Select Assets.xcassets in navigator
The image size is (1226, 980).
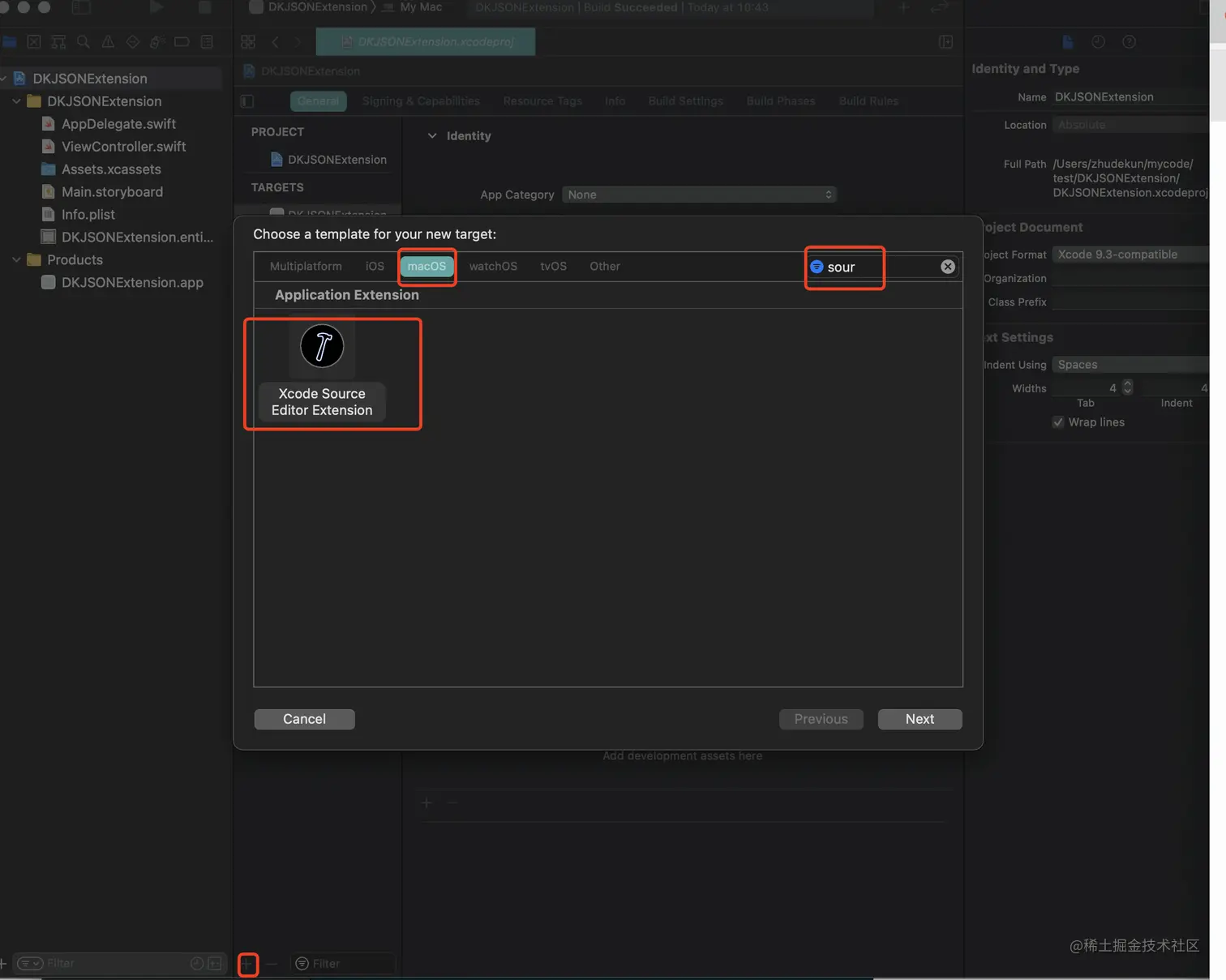pyautogui.click(x=111, y=169)
